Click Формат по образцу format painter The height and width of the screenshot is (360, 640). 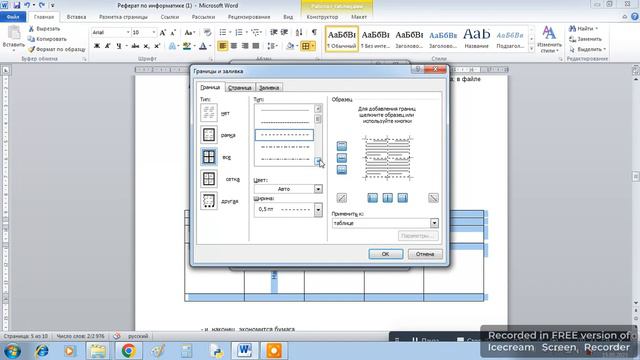point(57,49)
